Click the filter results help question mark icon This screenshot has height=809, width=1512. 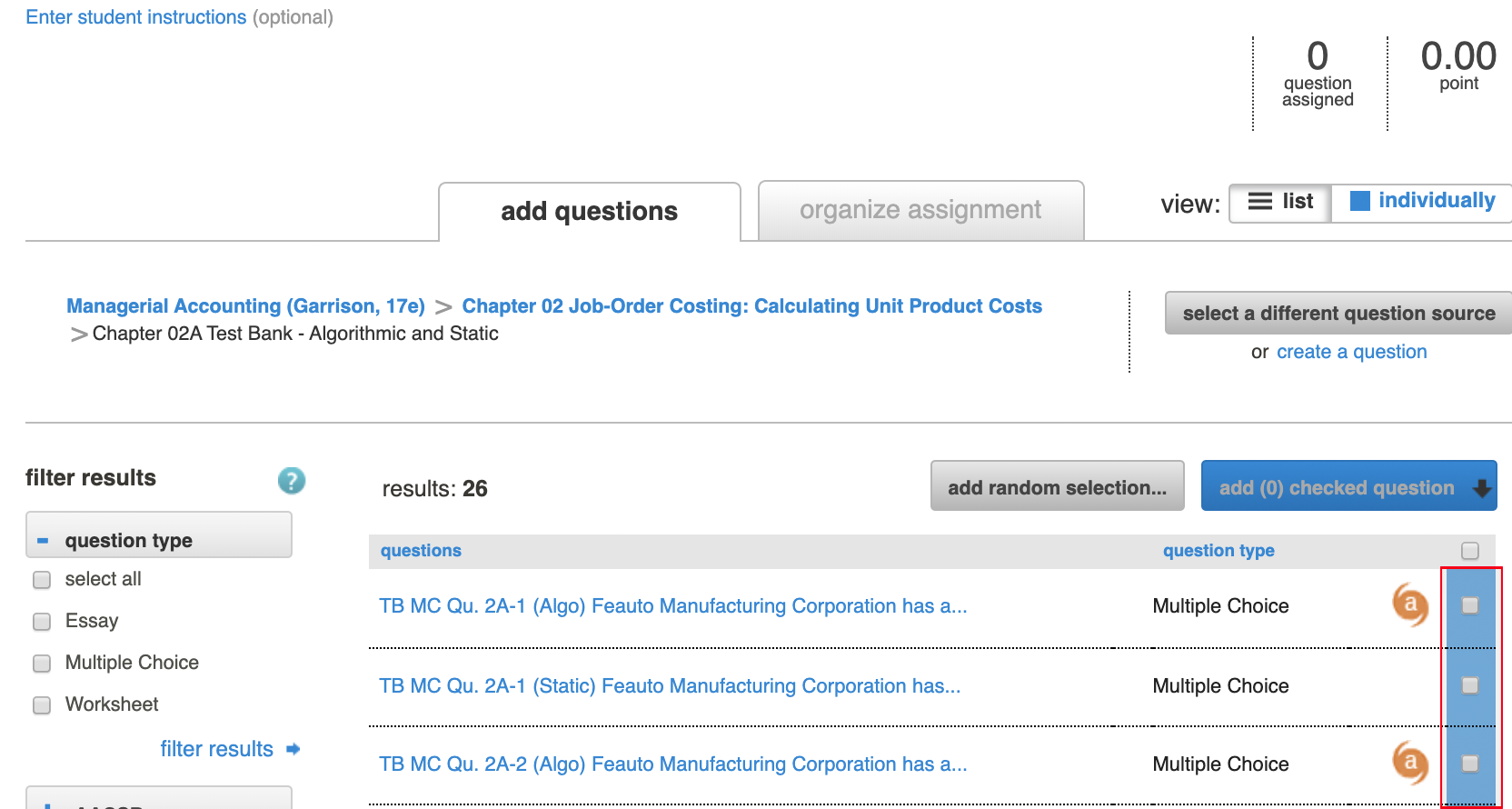point(291,480)
